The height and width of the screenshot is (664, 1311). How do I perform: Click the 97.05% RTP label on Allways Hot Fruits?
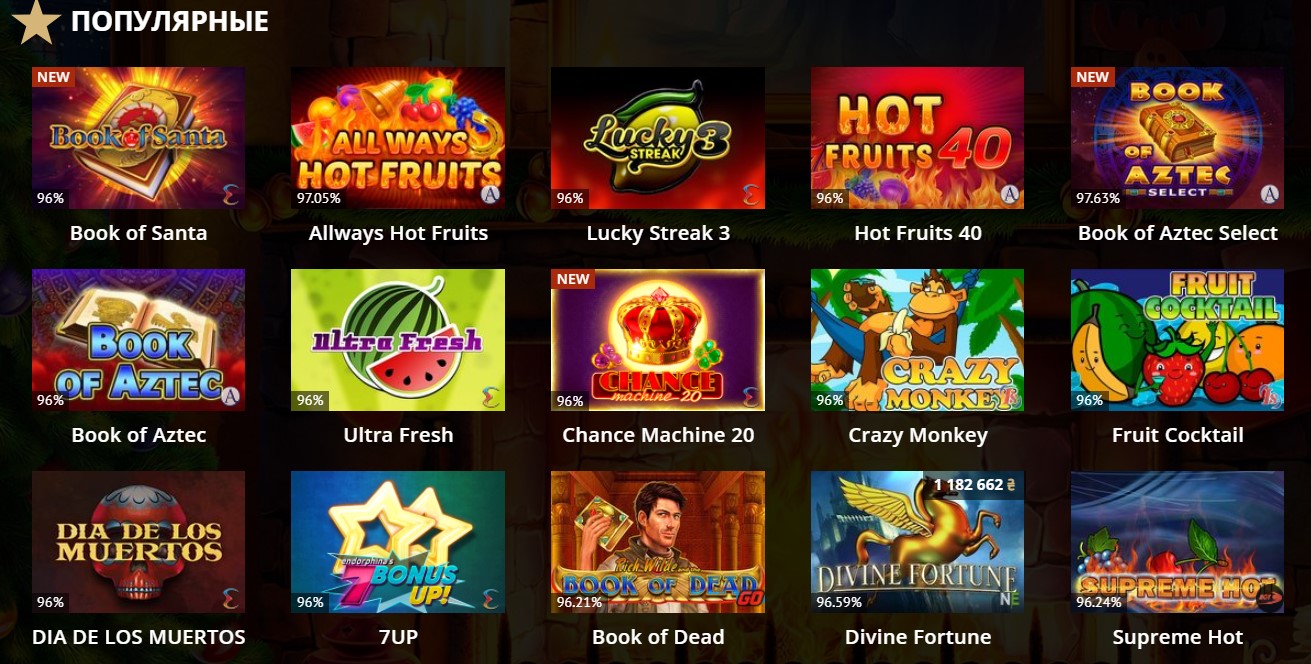[x=318, y=198]
